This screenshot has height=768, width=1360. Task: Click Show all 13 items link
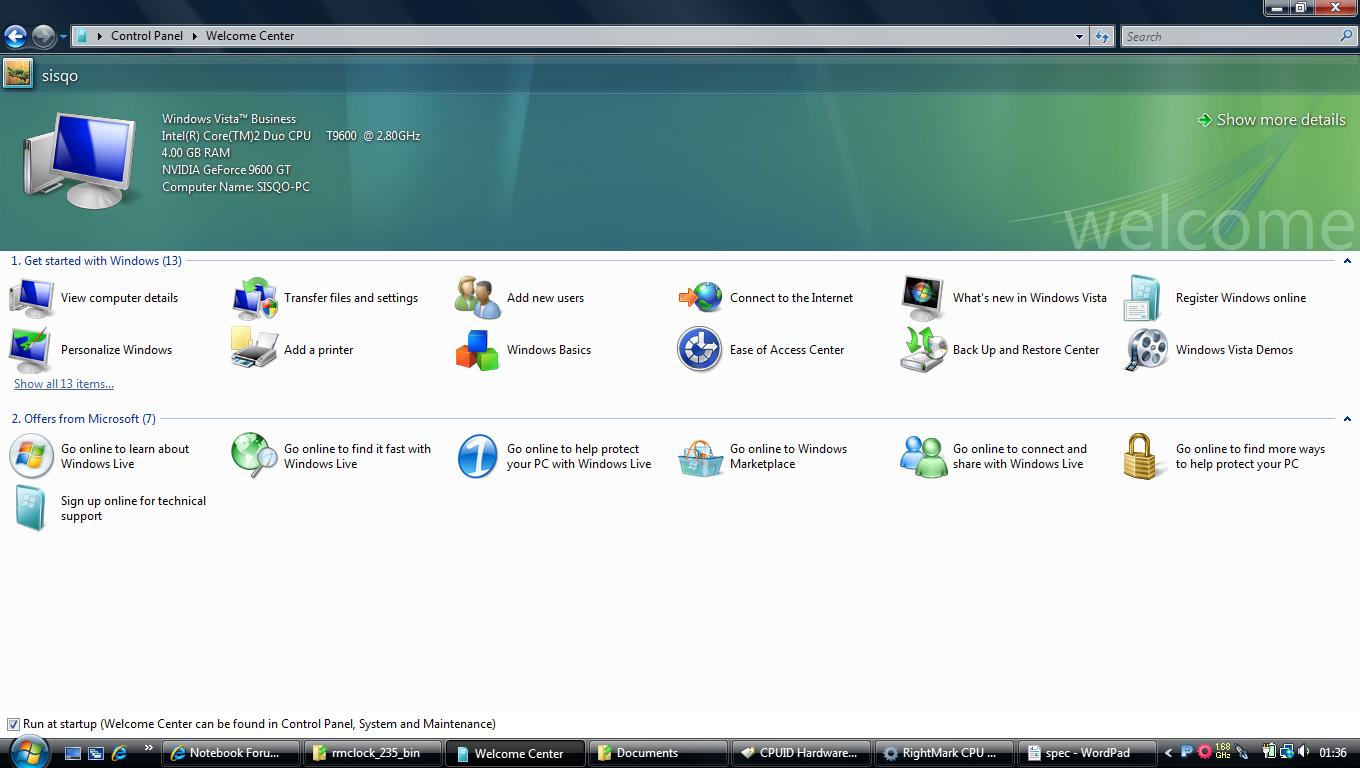(x=64, y=384)
